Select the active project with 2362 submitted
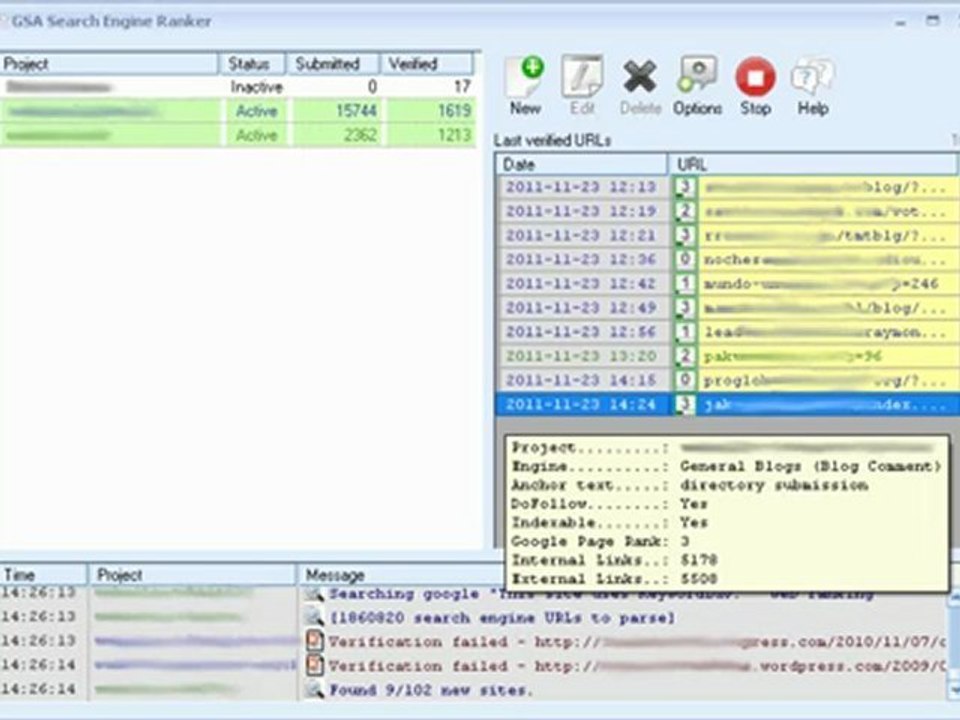Viewport: 960px width, 720px height. pos(238,135)
